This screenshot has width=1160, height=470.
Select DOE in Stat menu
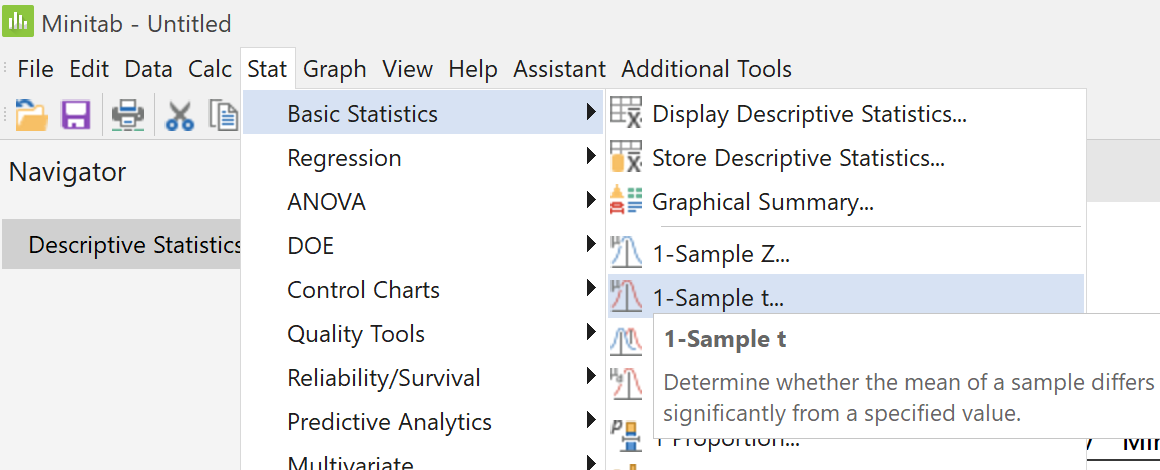(x=423, y=245)
